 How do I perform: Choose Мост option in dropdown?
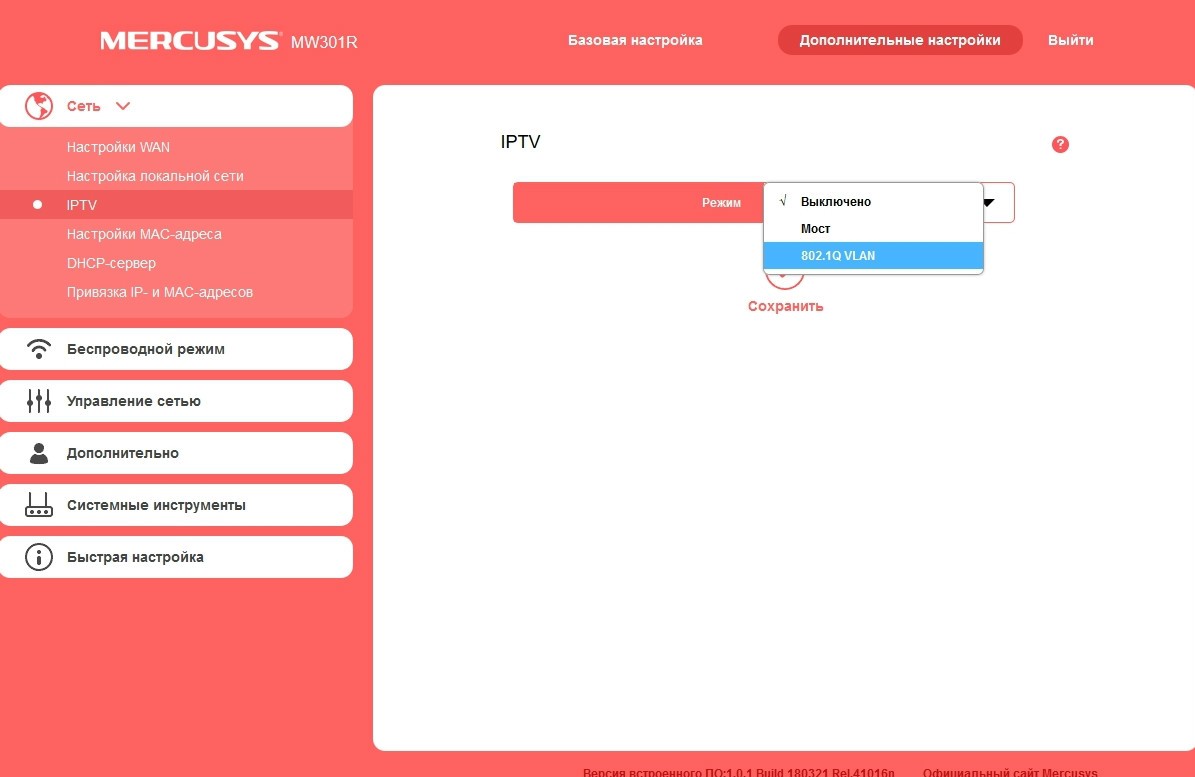[816, 229]
